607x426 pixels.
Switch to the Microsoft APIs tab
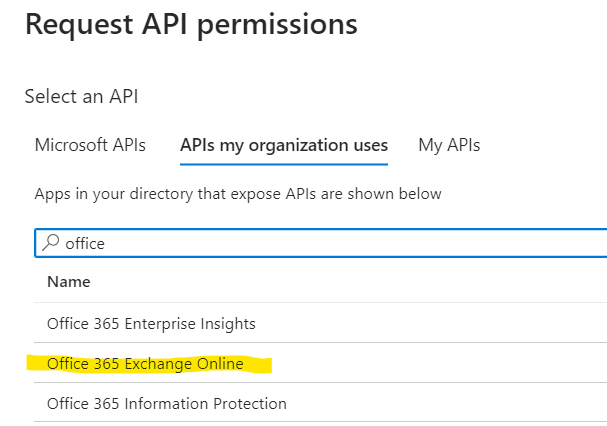click(90, 145)
